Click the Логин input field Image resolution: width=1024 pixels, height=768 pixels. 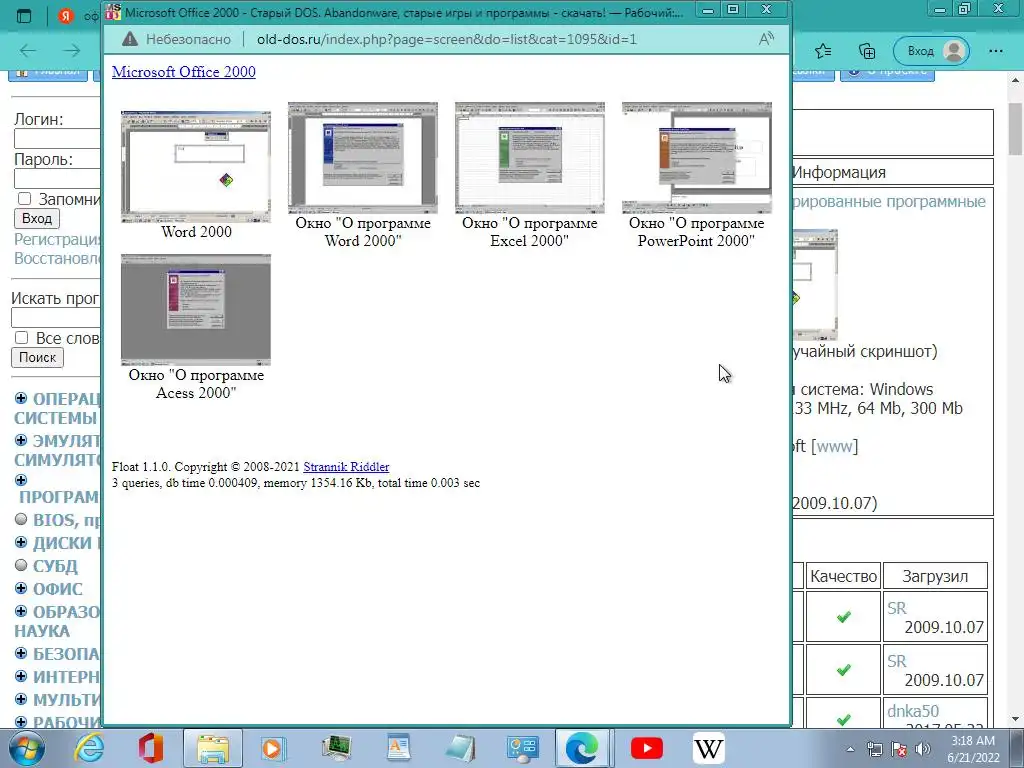click(57, 138)
